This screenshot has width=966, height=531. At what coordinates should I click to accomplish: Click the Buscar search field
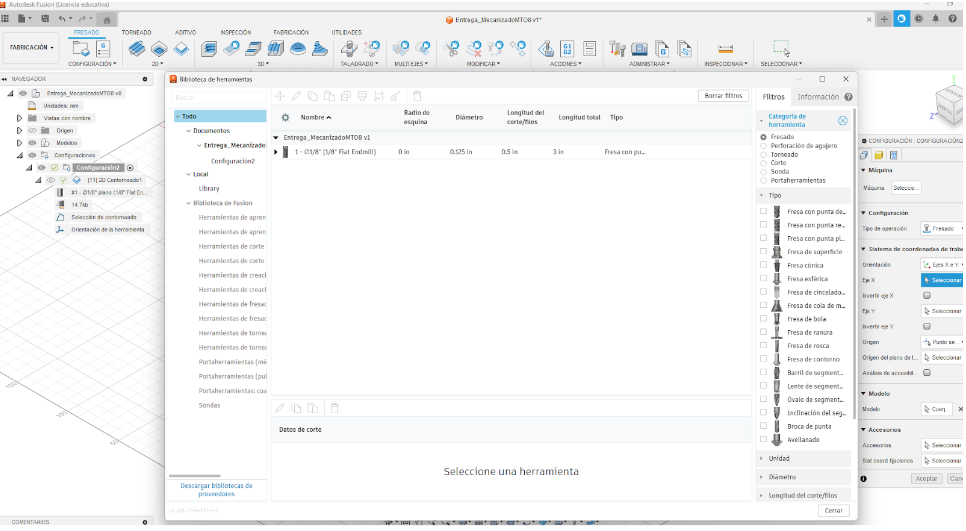coord(218,97)
